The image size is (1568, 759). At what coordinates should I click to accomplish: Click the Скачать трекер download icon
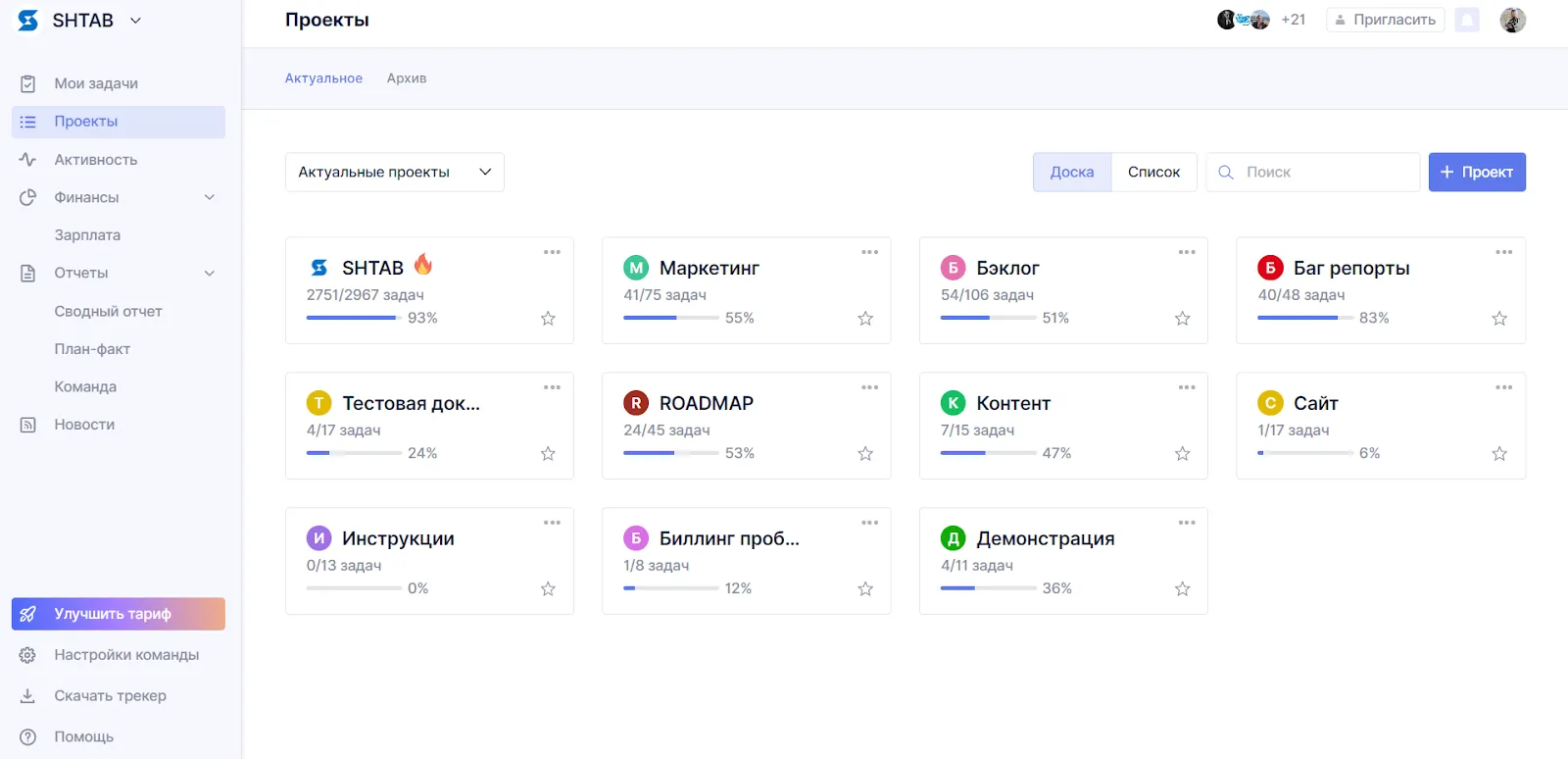point(27,696)
